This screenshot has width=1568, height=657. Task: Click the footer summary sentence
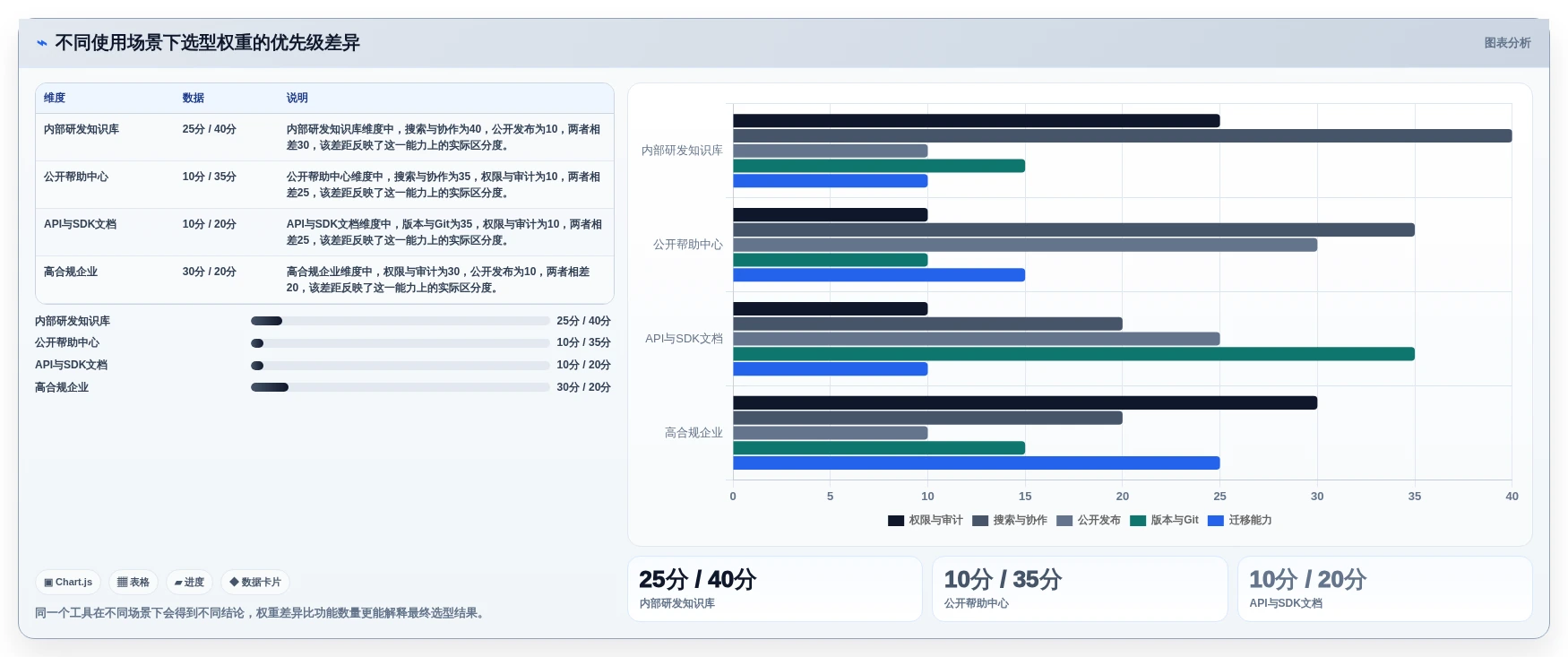tap(262, 613)
